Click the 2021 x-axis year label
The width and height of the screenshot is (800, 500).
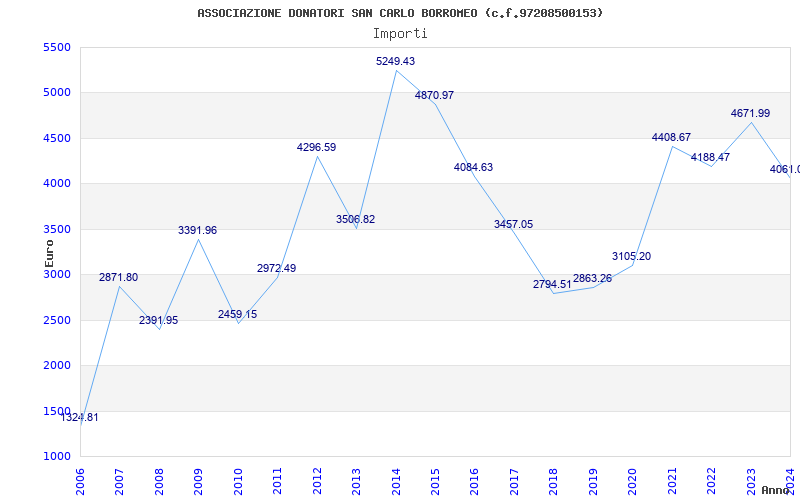(x=672, y=482)
